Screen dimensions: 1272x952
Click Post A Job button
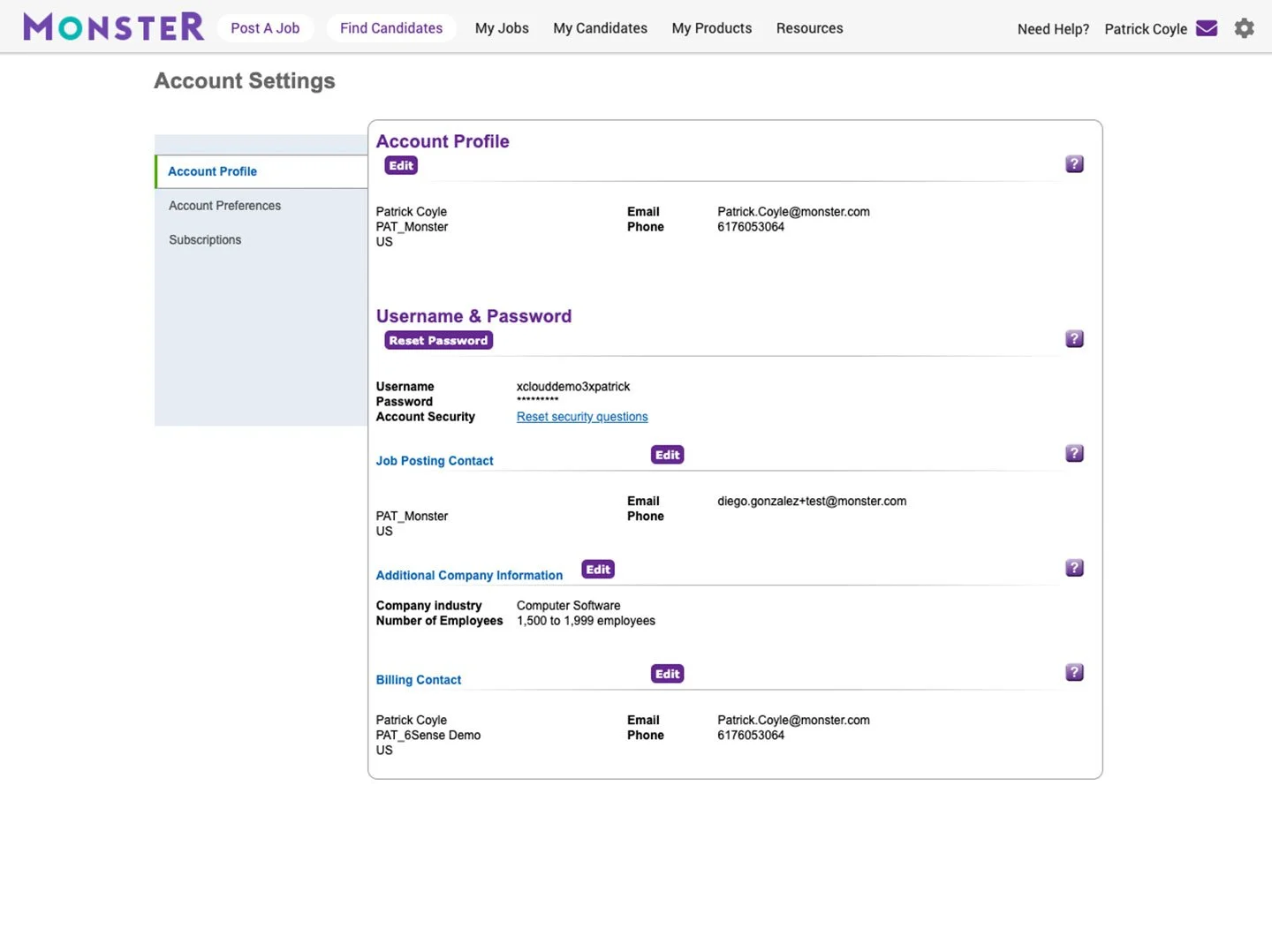tap(265, 28)
